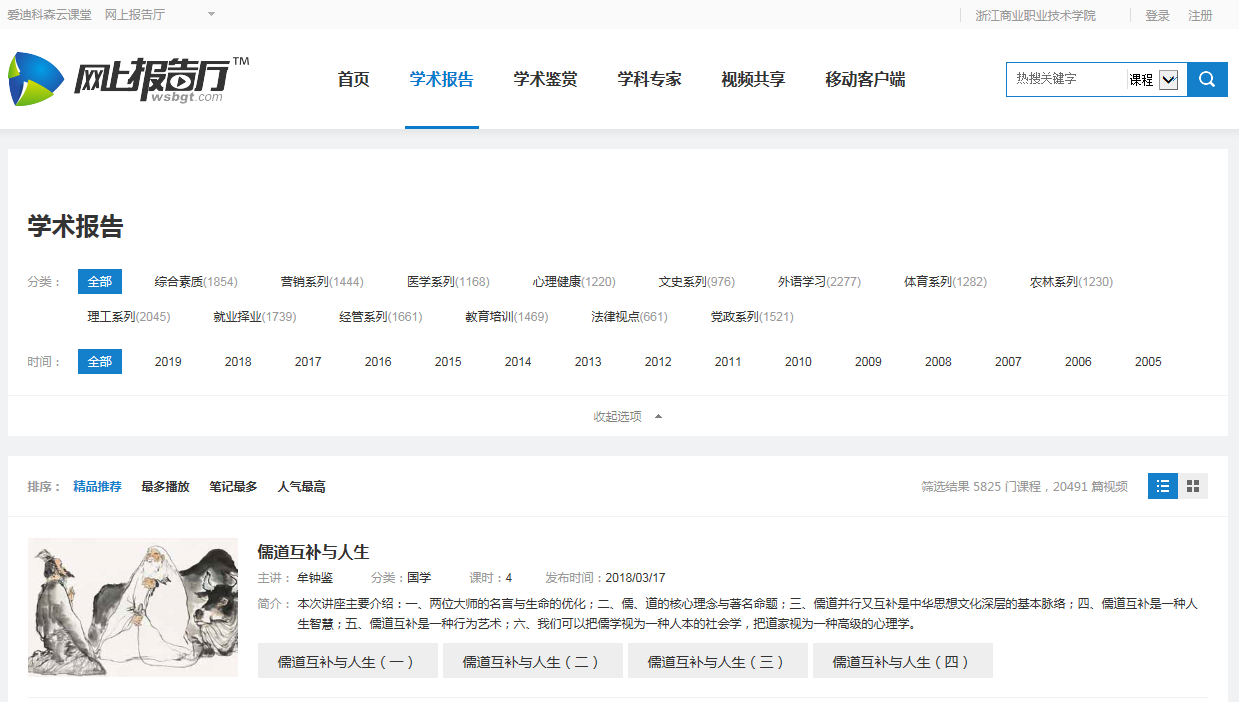Switch to grid view layout icon
Image resolution: width=1239 pixels, height=702 pixels.
[1192, 486]
